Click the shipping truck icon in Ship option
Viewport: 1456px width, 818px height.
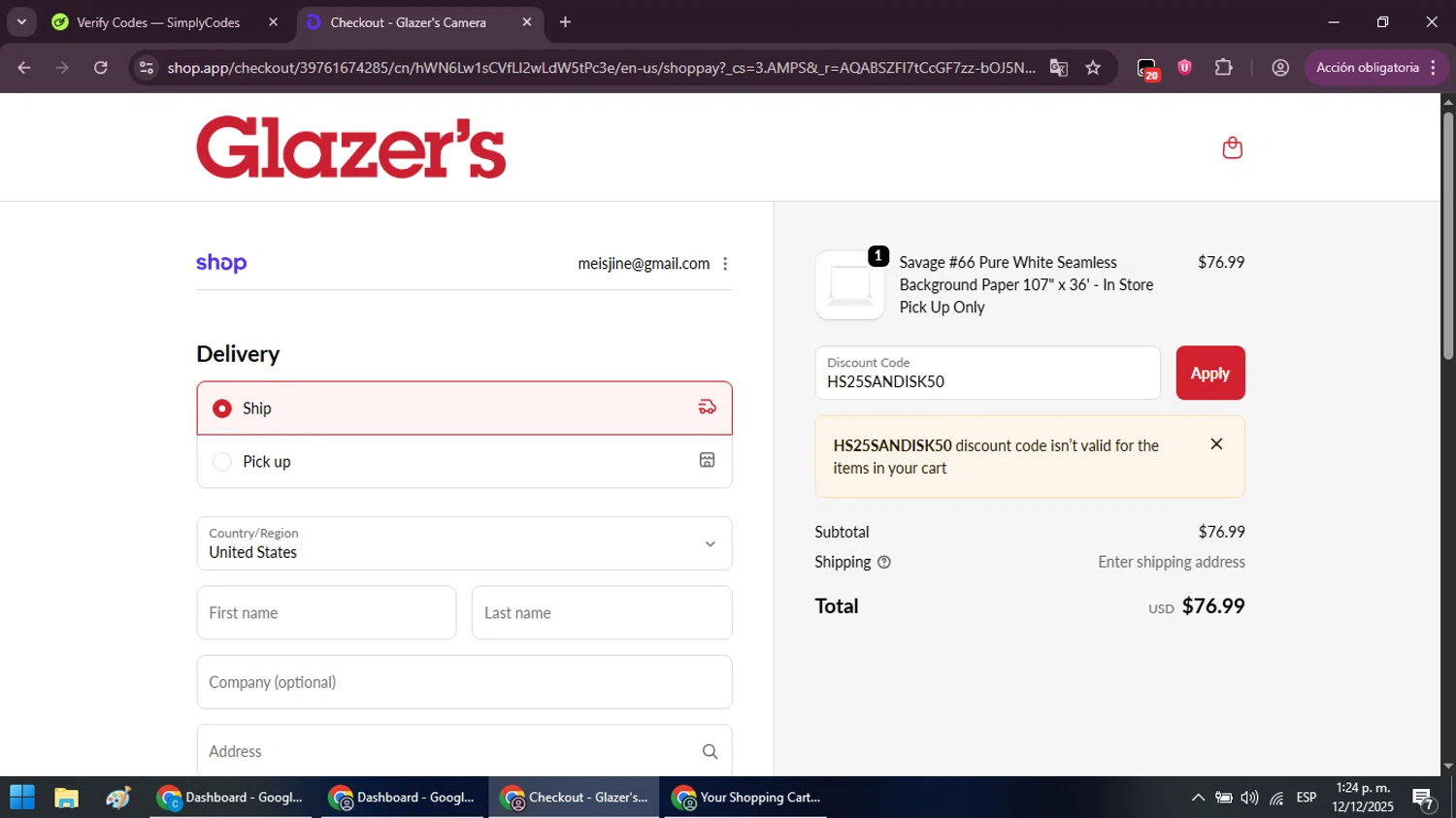pyautogui.click(x=708, y=408)
